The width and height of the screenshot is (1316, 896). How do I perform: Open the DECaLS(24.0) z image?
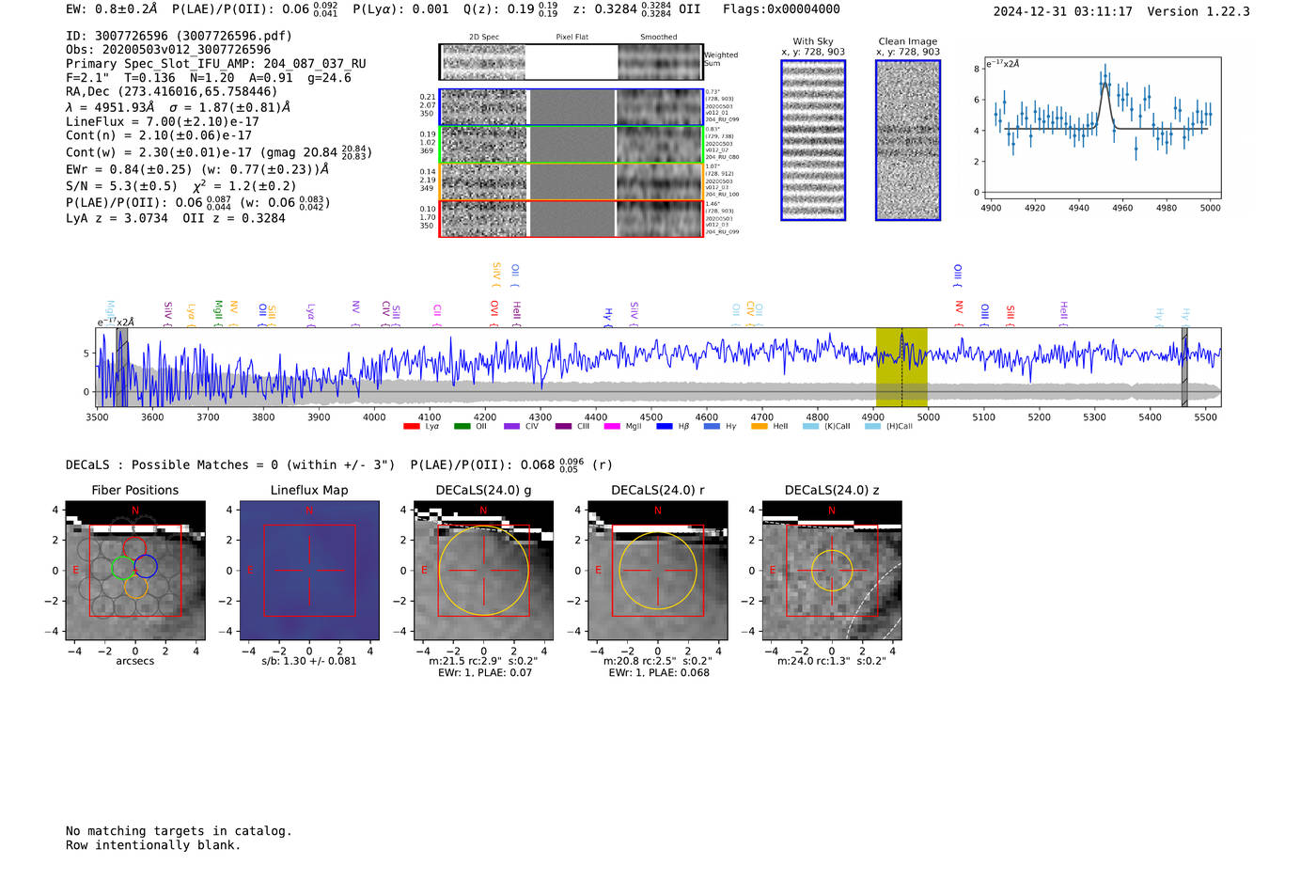tap(832, 572)
